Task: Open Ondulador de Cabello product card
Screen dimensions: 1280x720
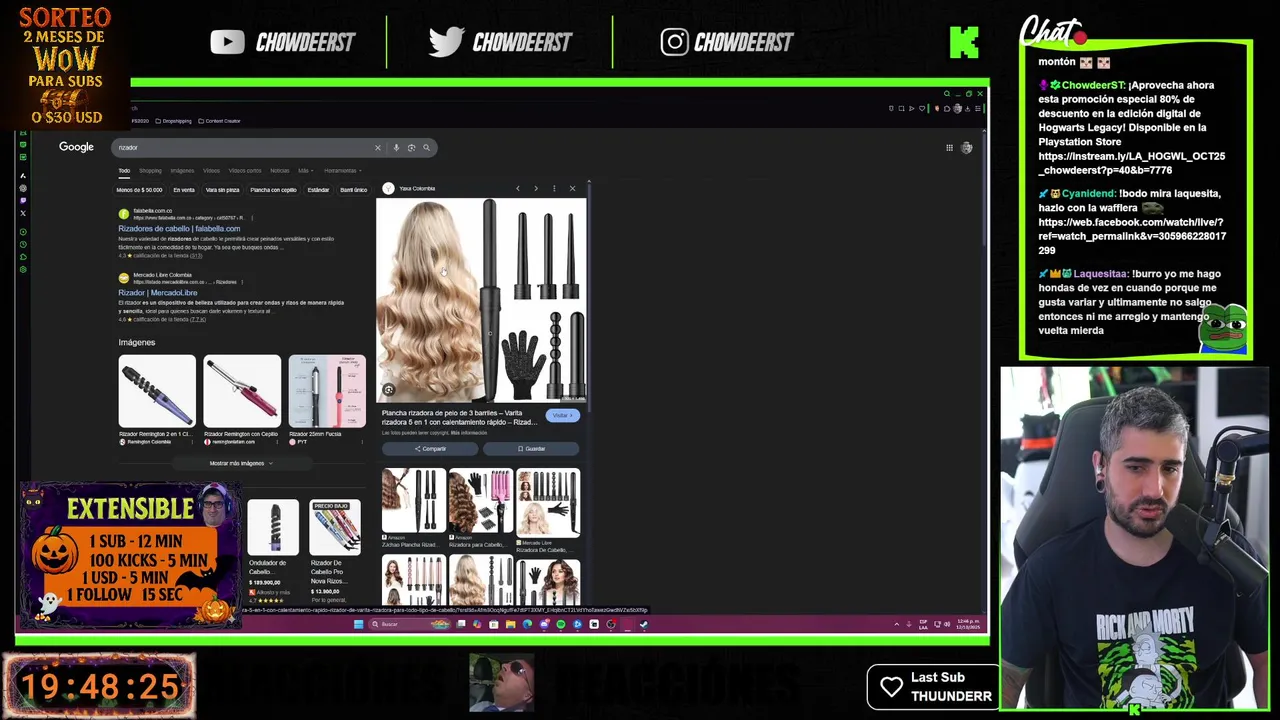Action: [x=273, y=550]
